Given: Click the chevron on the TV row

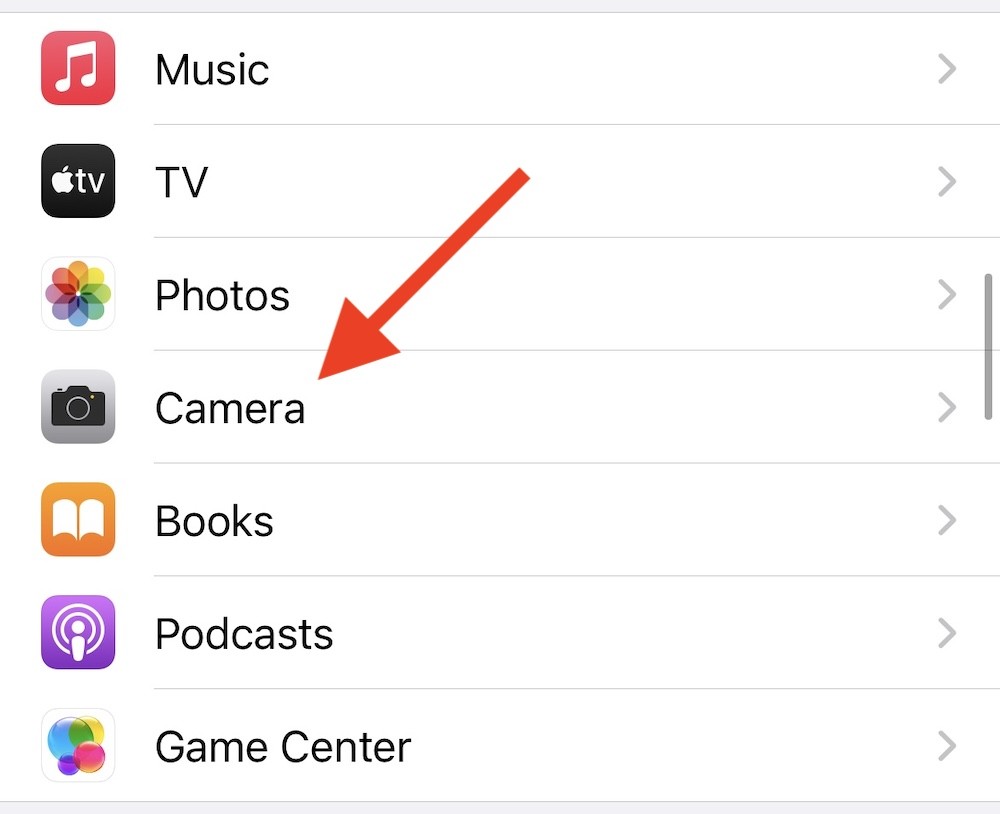Looking at the screenshot, I should point(946,182).
